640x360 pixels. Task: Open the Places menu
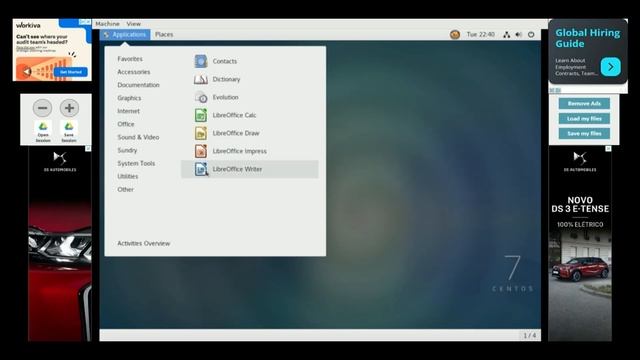pos(164,35)
